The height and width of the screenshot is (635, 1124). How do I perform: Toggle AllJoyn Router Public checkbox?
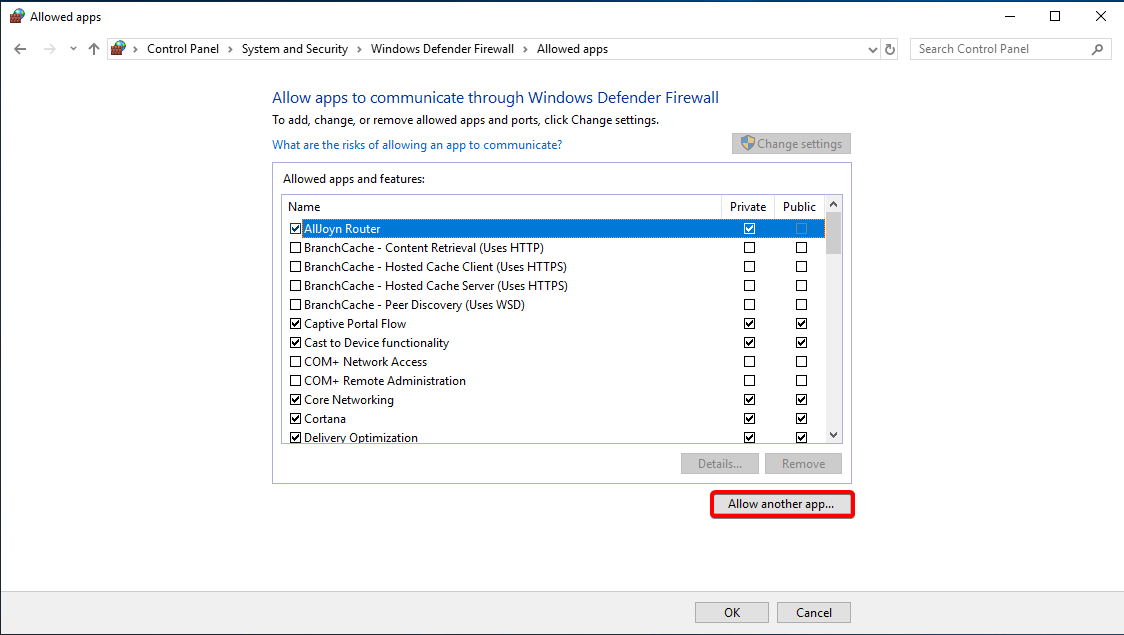(x=801, y=229)
